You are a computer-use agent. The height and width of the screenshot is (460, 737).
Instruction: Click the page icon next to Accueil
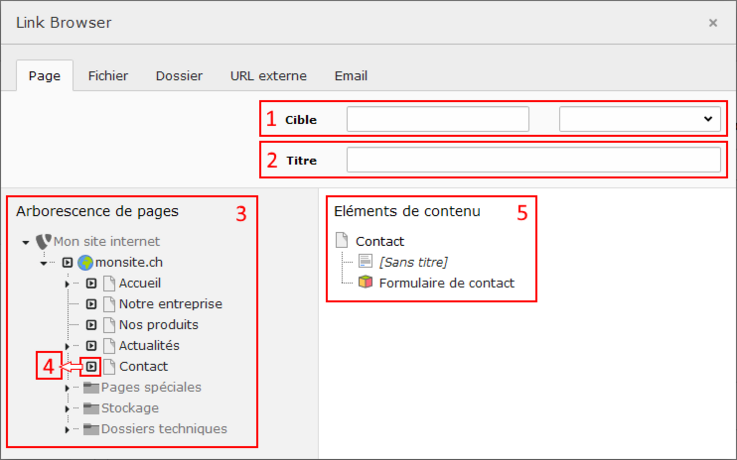click(109, 283)
